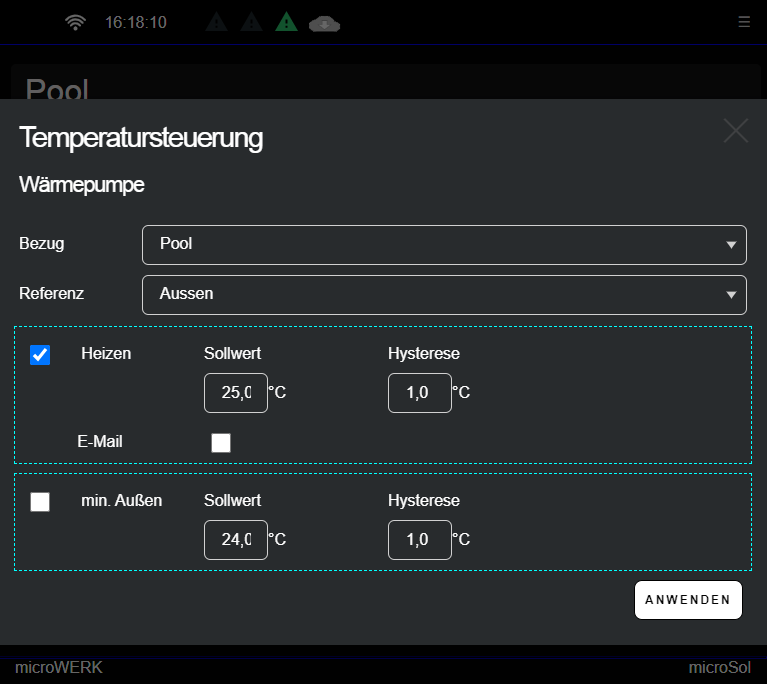Uncheck the Heizen checkbox
Viewport: 767px width, 684px height.
(40, 355)
